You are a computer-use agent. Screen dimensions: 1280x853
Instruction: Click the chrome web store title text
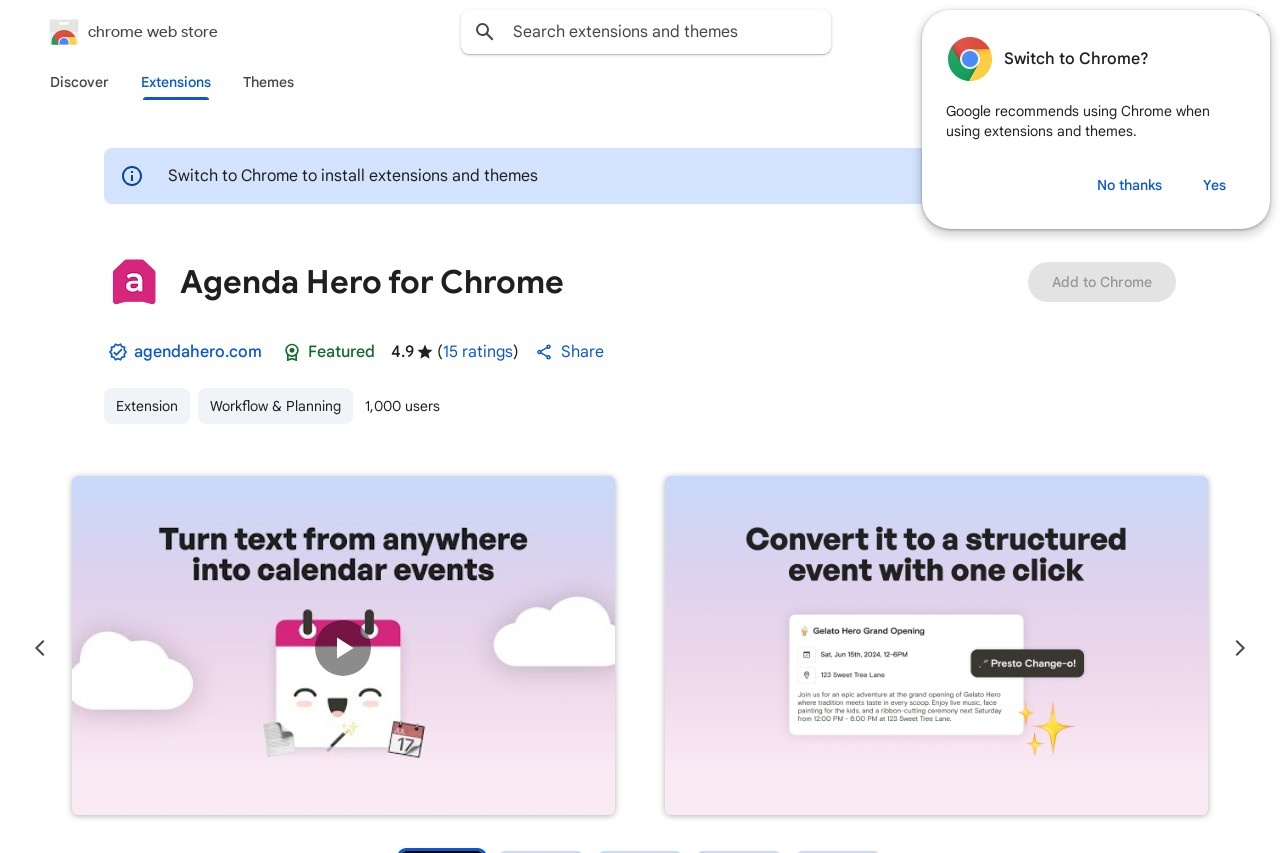point(153,32)
